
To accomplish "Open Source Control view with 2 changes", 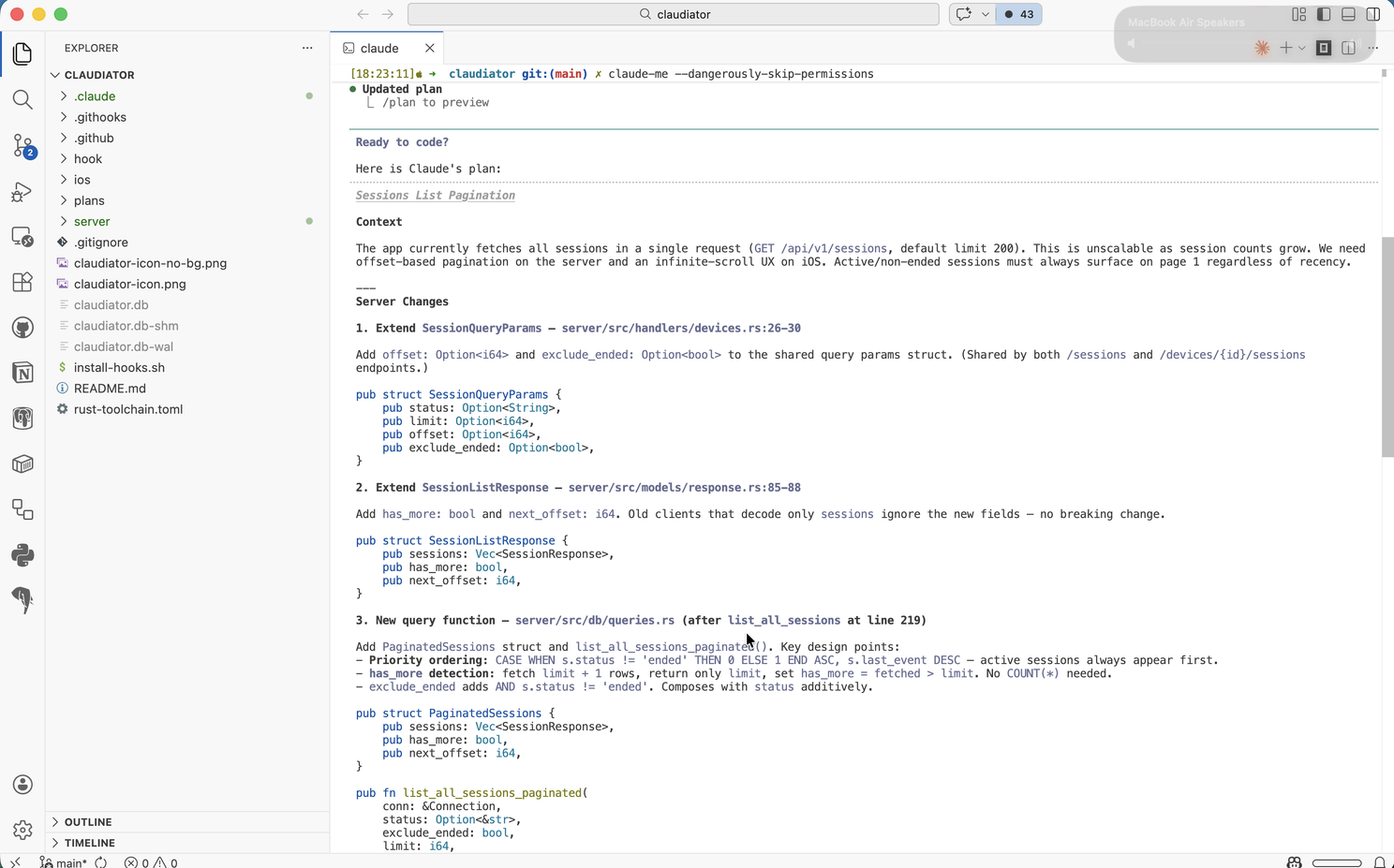I will coord(22,145).
